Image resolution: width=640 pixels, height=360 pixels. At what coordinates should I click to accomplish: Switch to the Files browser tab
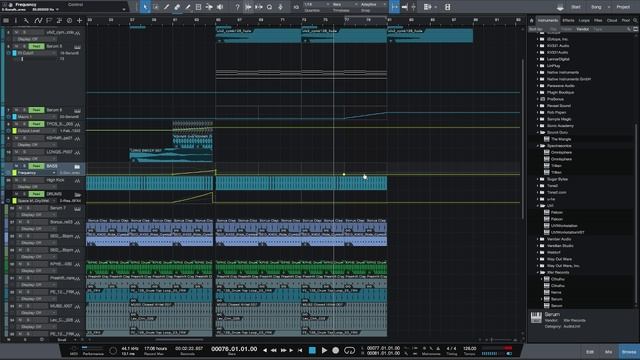(598, 20)
